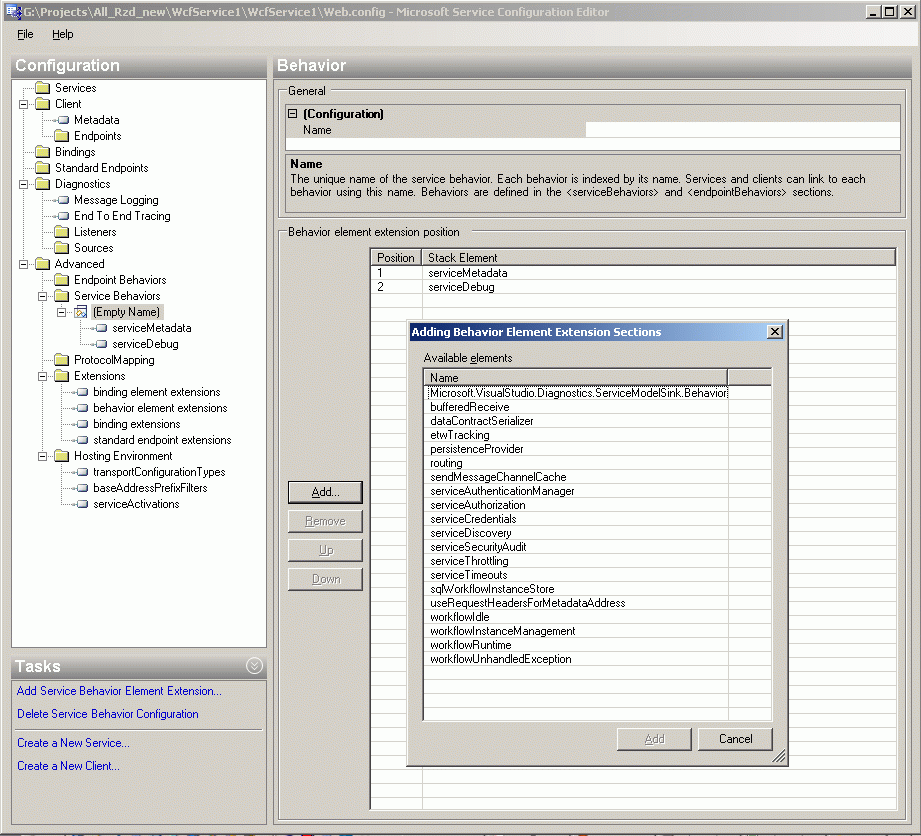
Task: Open the File menu
Action: [25, 35]
